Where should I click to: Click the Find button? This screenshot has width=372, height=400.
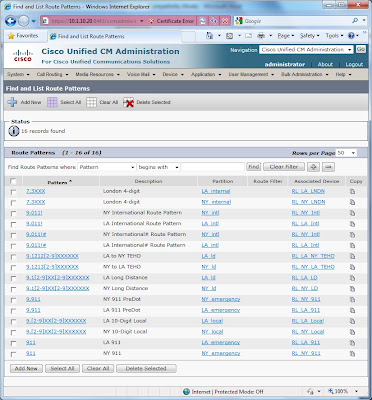click(253, 167)
